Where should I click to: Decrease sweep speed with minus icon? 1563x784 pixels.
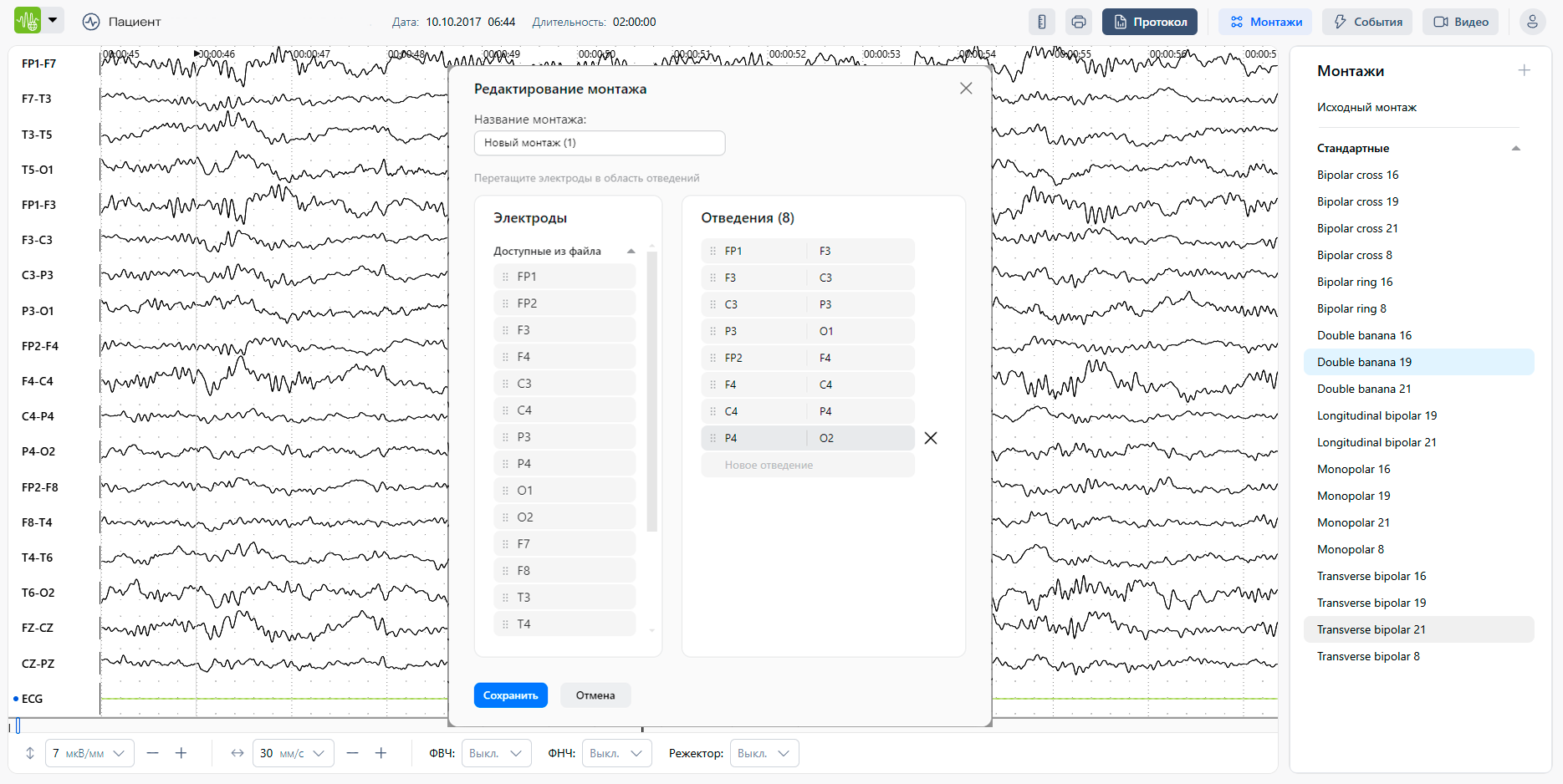pos(352,753)
